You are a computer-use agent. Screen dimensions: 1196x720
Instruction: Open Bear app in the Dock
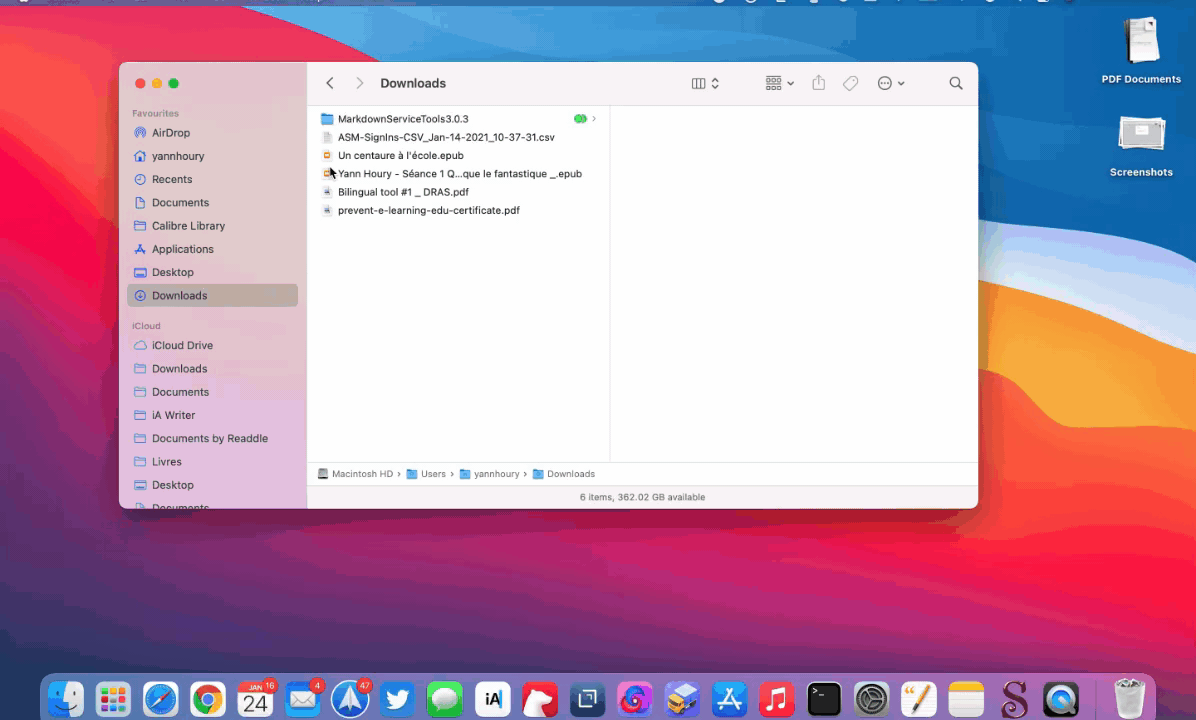[539, 699]
